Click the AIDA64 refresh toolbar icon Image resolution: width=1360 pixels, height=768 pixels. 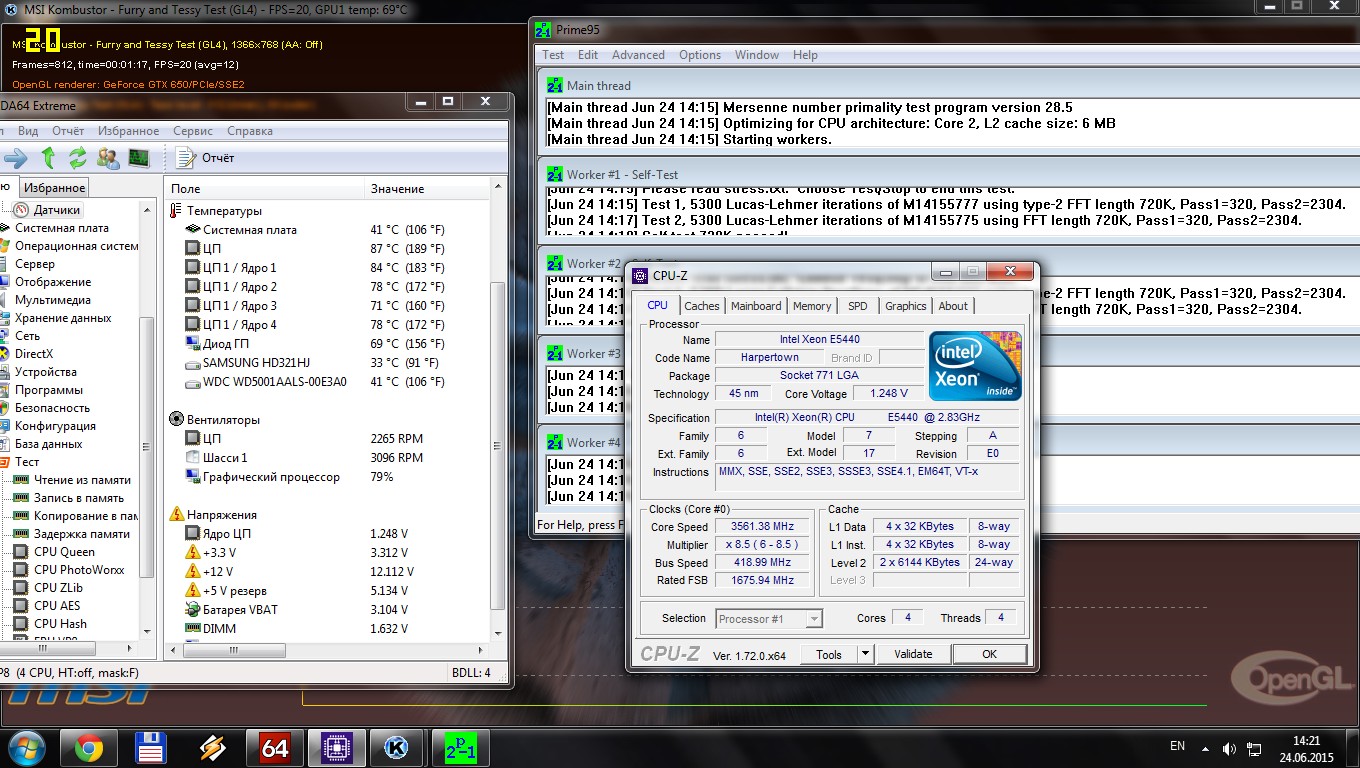pos(77,158)
